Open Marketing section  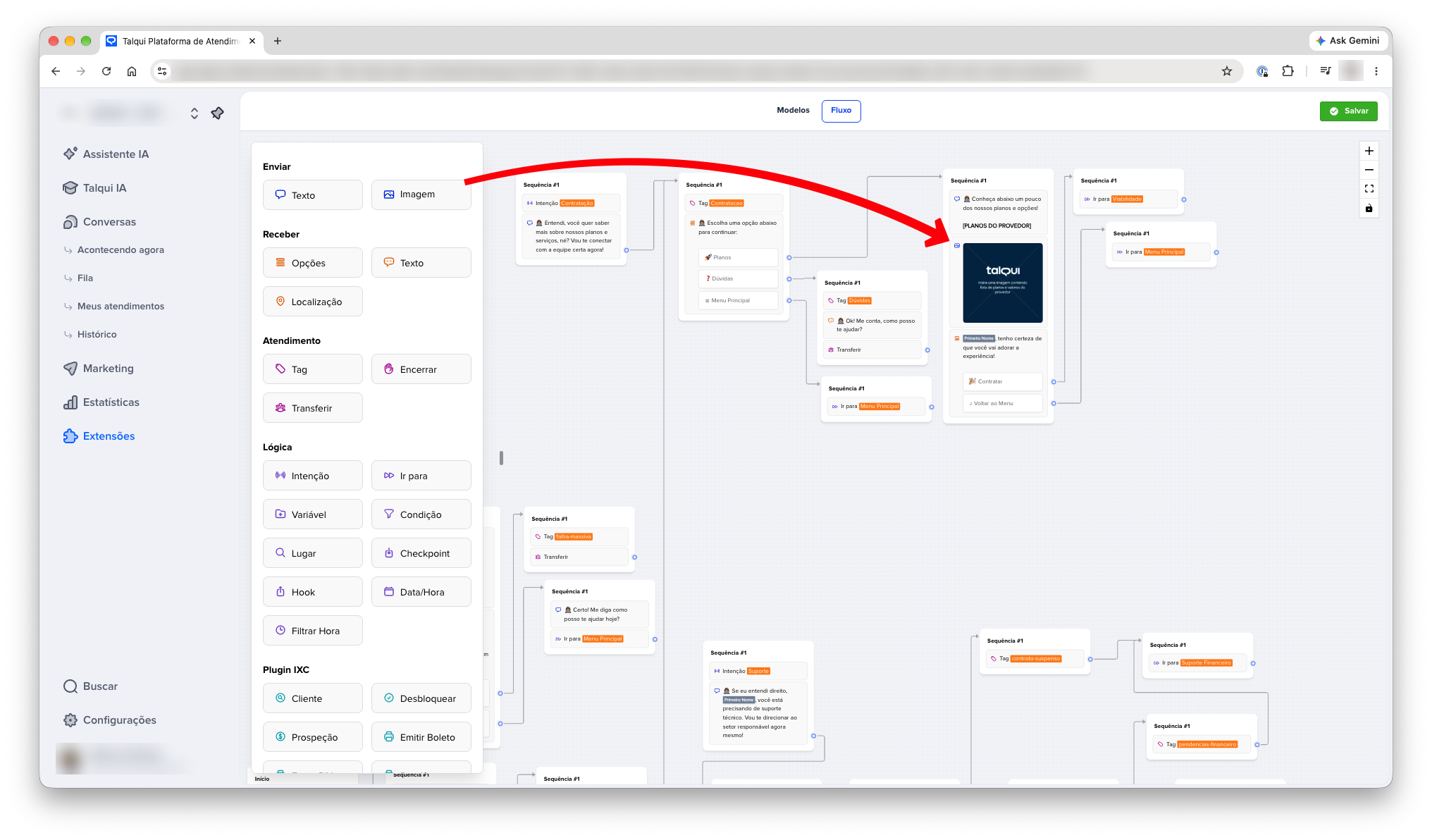pyautogui.click(x=98, y=368)
